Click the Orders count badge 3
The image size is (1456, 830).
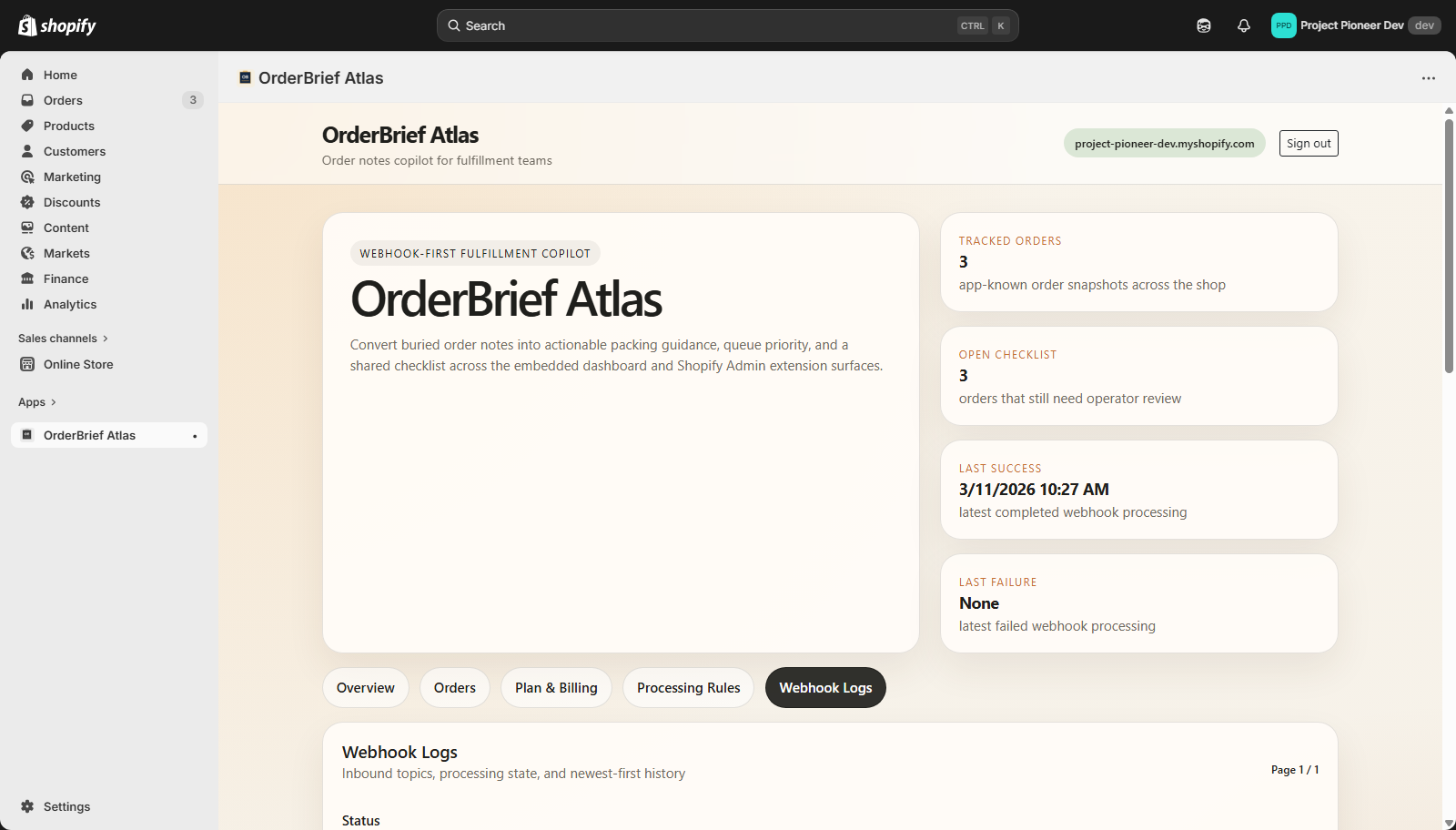(x=193, y=100)
